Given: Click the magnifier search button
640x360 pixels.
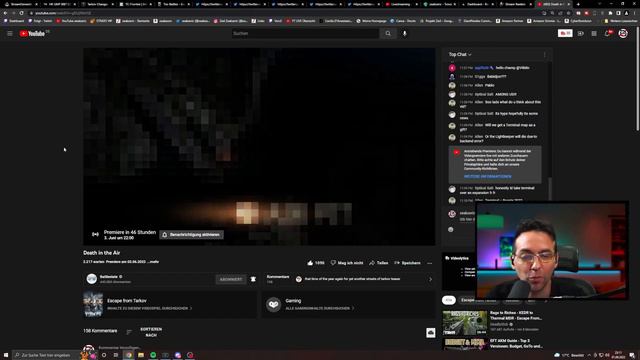Looking at the screenshot, I should click(x=388, y=33).
